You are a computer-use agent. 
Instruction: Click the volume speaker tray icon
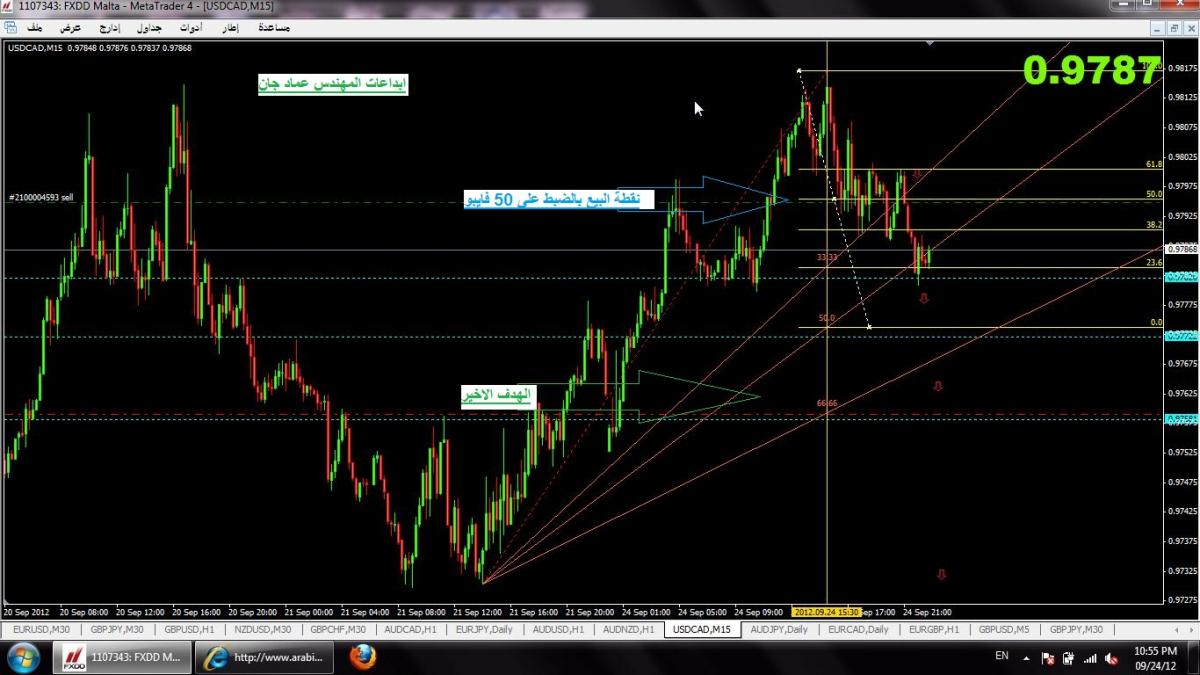tap(1112, 658)
